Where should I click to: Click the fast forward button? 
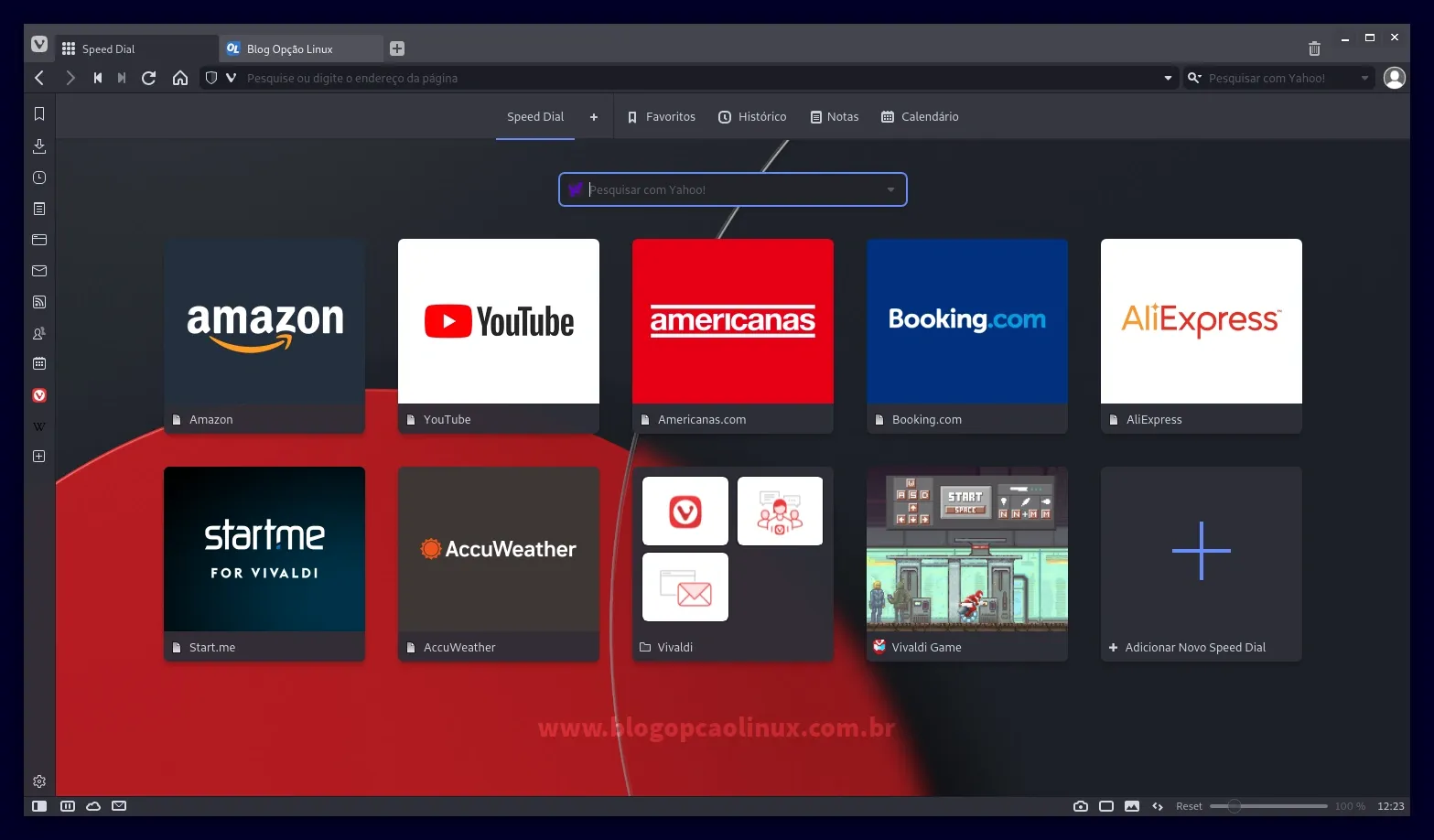122,78
